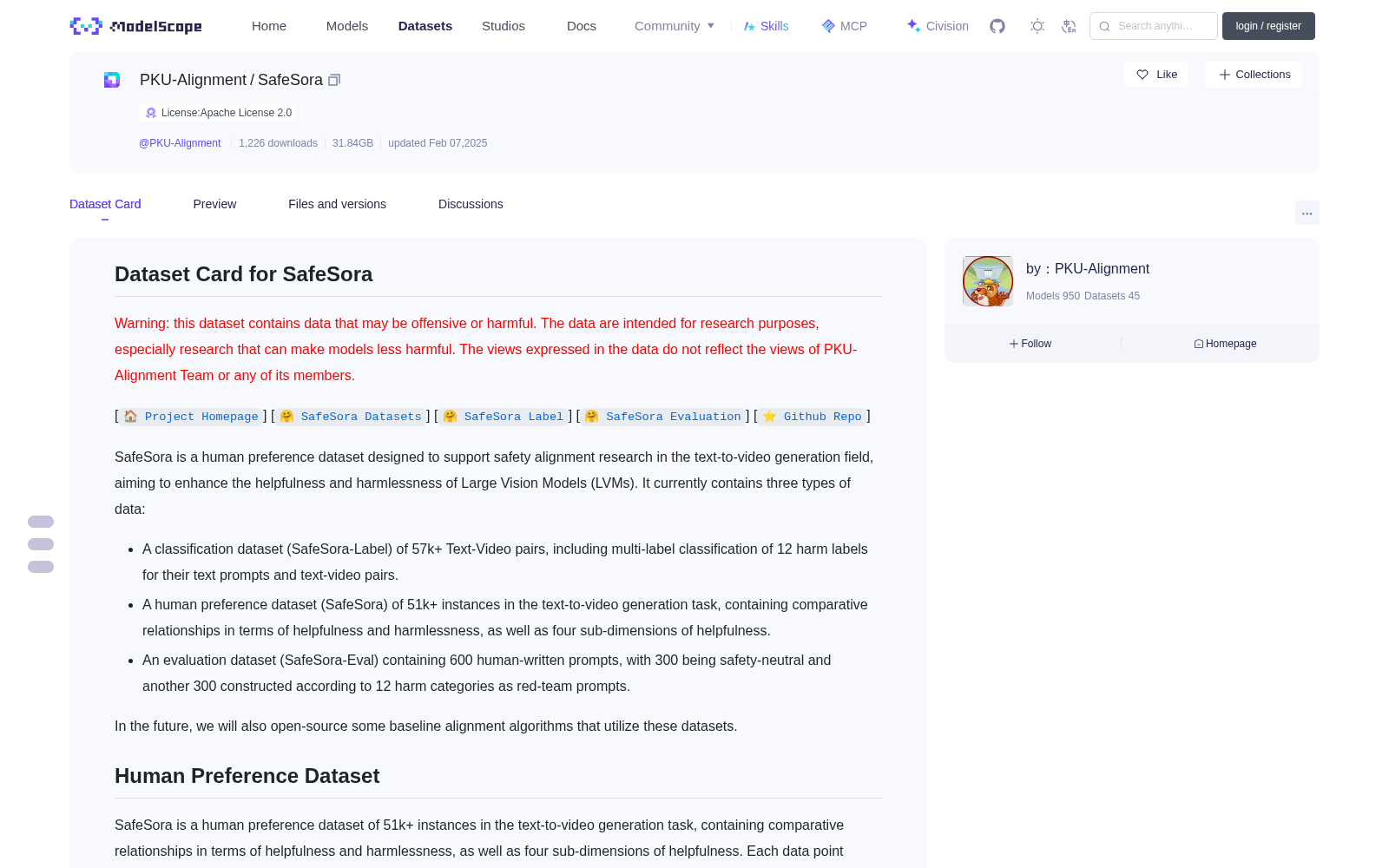Image resolution: width=1389 pixels, height=868 pixels.
Task: Switch to the Preview tab
Action: point(214,204)
